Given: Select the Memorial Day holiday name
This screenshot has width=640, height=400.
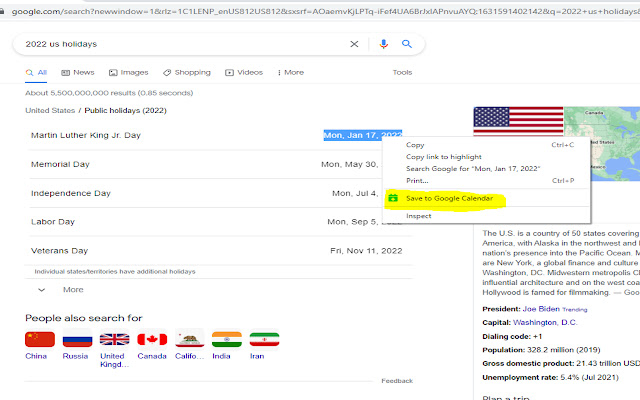Looking at the screenshot, I should click(60, 164).
